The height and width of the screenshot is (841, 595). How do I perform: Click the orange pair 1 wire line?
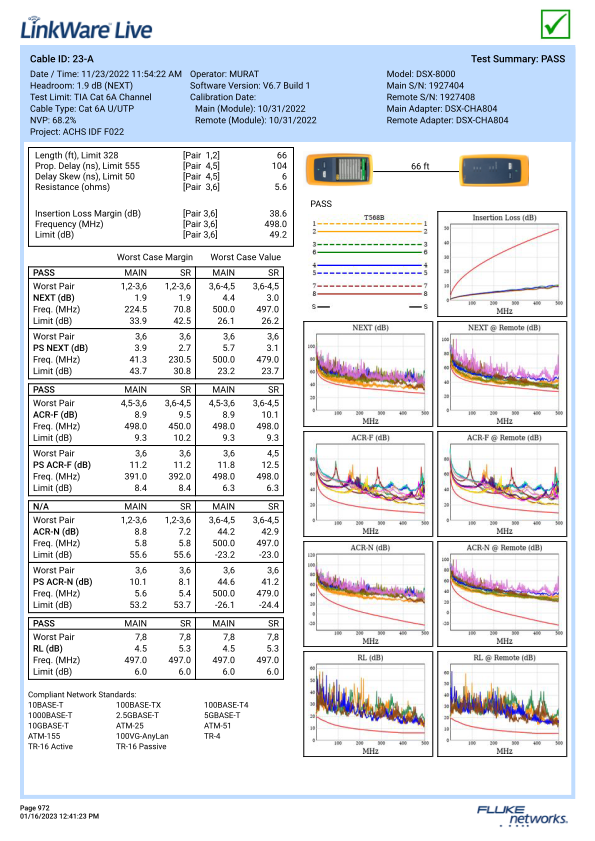pos(370,224)
